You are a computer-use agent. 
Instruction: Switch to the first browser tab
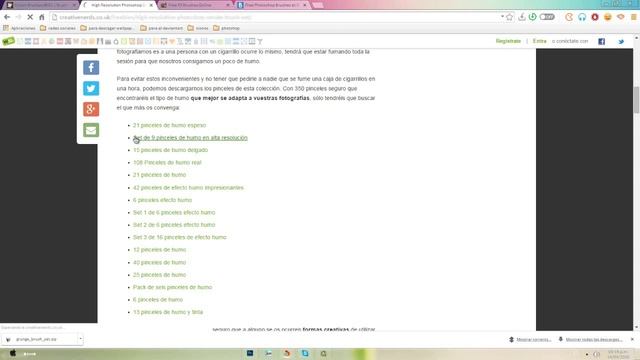pos(41,5)
